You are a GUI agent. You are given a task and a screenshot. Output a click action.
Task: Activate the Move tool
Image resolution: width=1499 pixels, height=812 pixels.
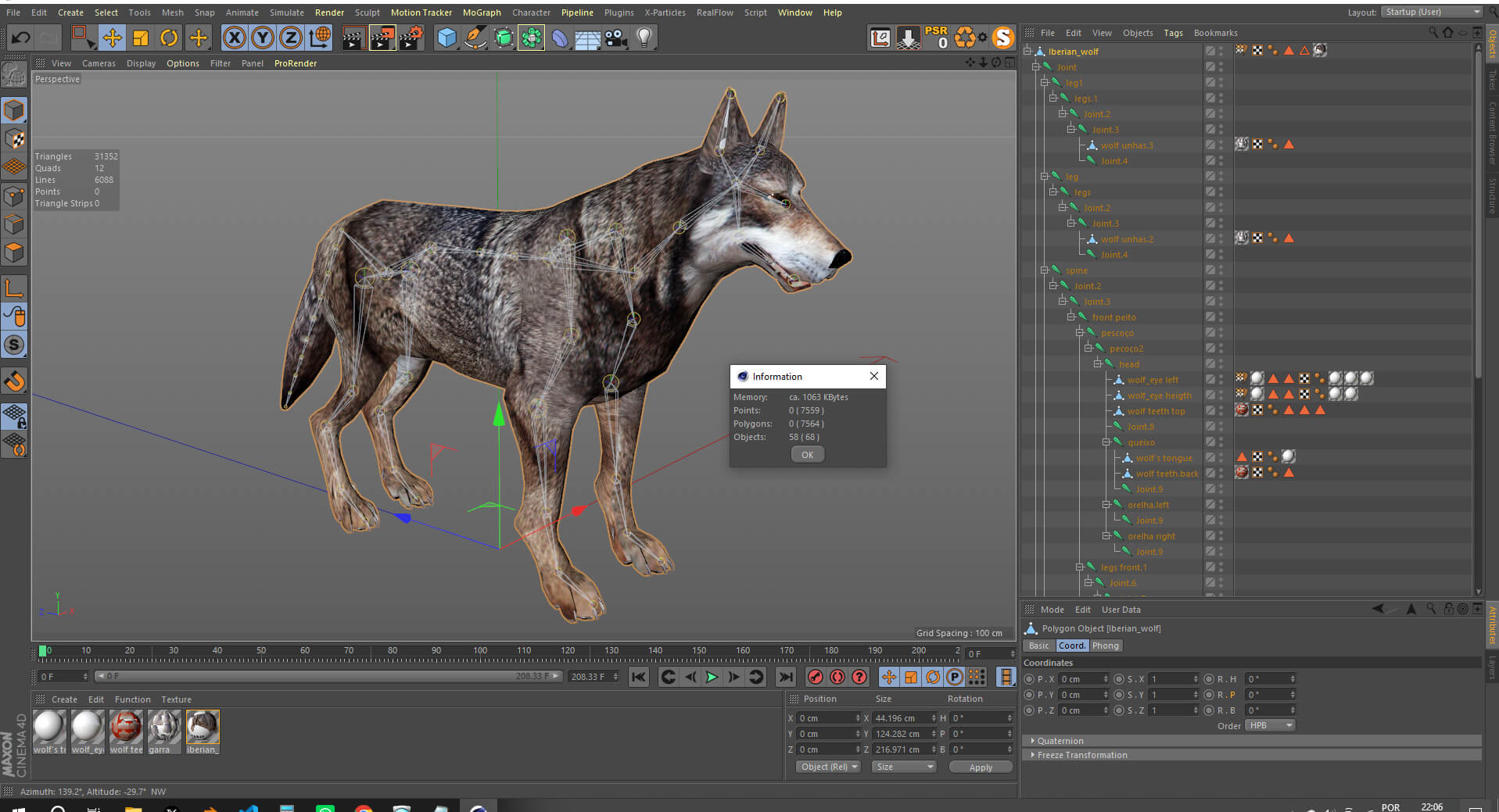tap(112, 38)
